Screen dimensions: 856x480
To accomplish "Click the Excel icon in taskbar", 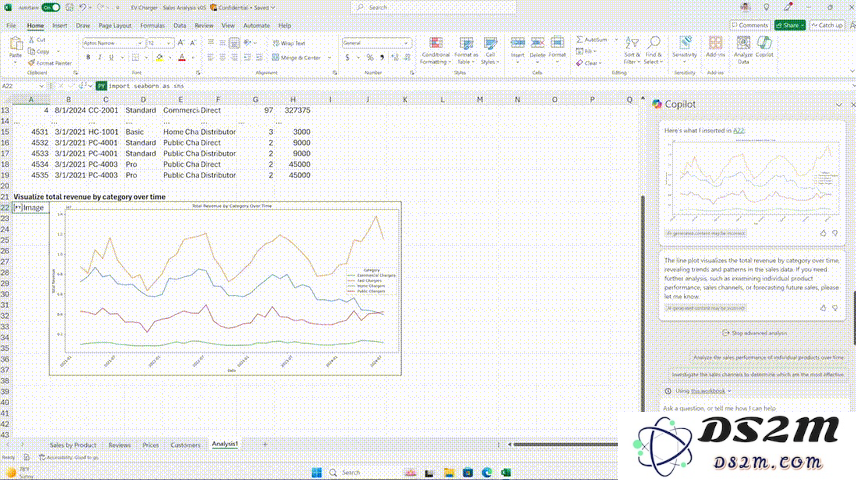I will pyautogui.click(x=506, y=472).
